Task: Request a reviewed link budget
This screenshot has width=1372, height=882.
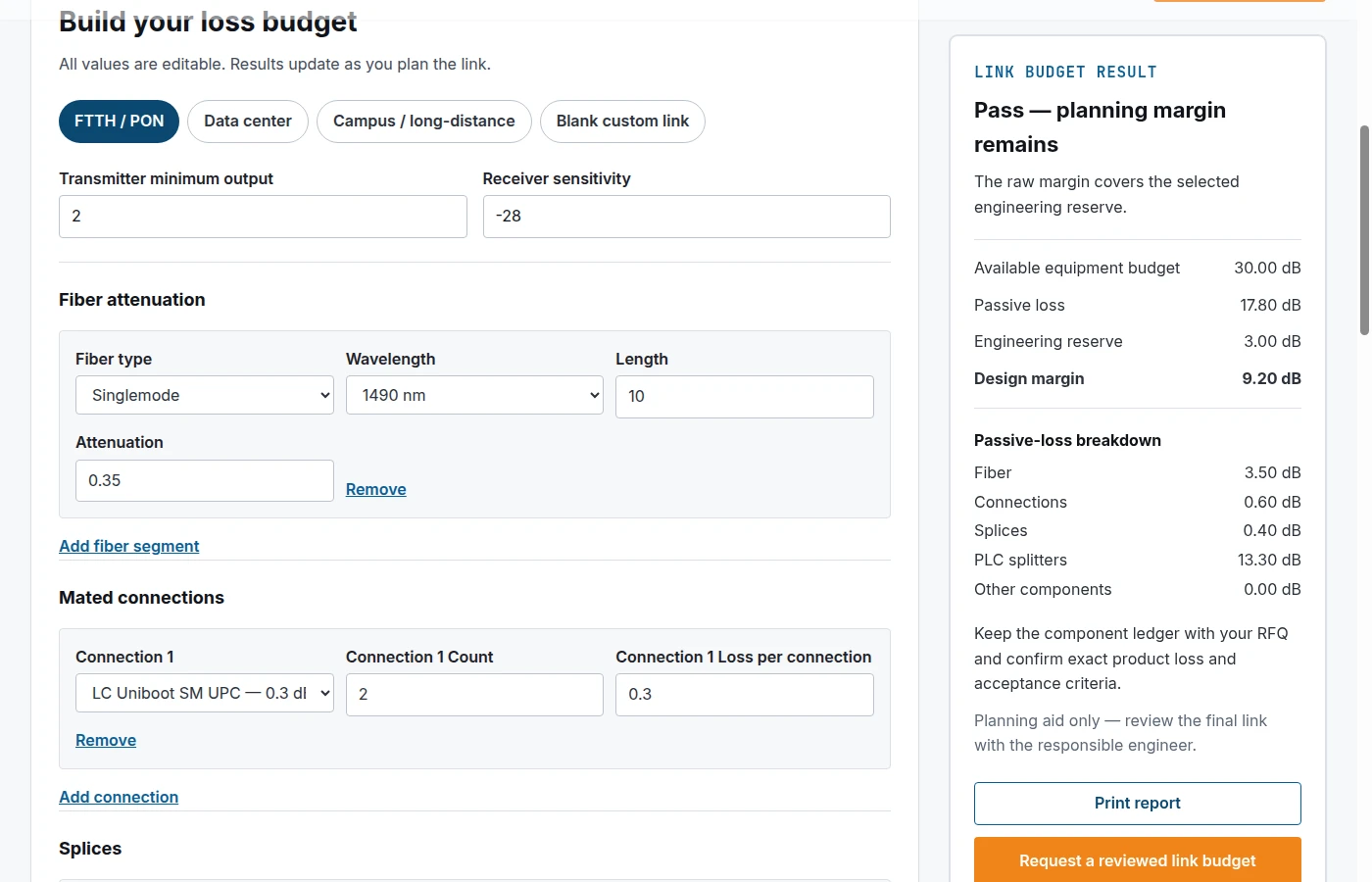Action: pos(1138,860)
